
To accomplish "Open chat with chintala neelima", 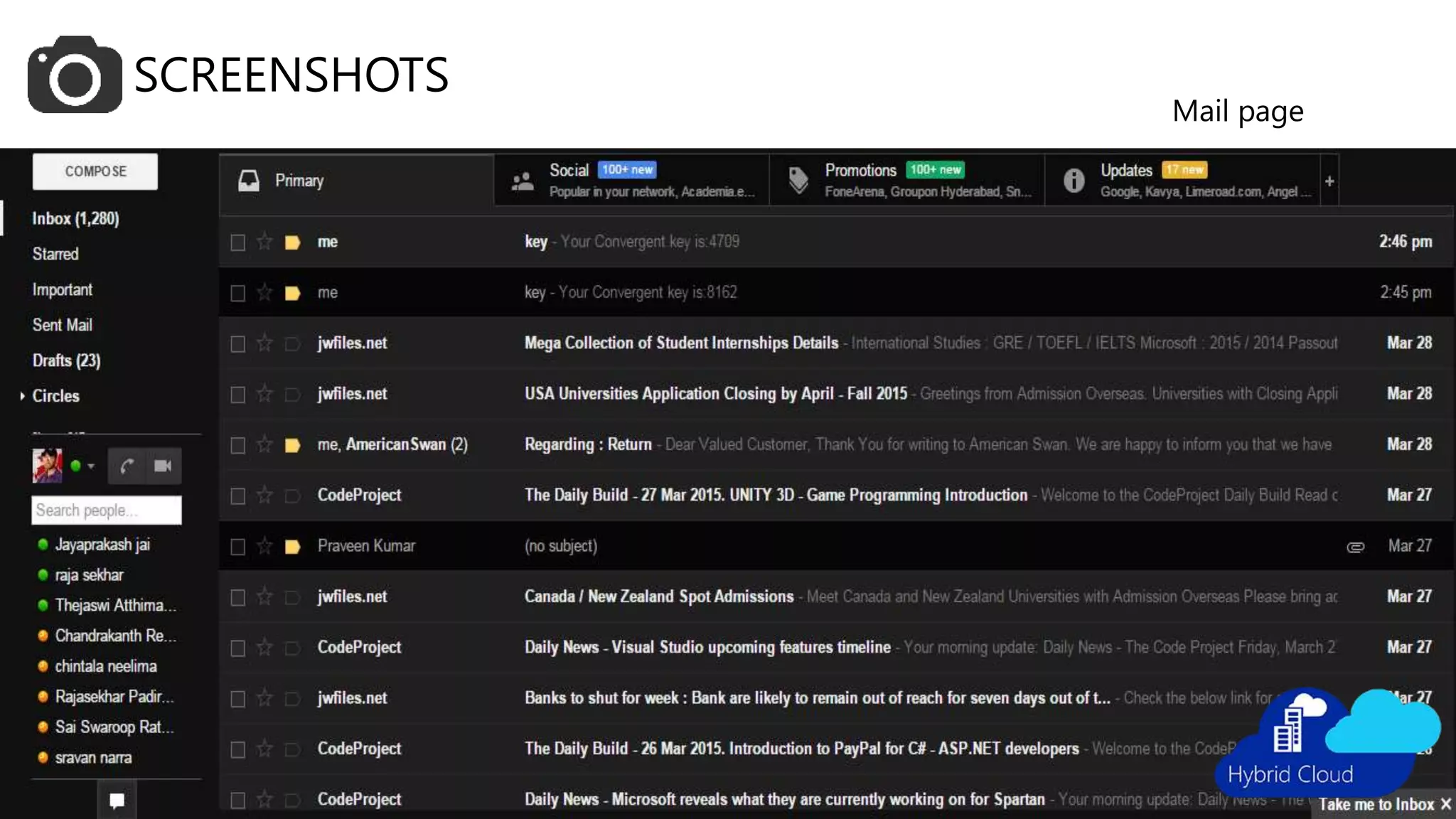I will tap(106, 666).
